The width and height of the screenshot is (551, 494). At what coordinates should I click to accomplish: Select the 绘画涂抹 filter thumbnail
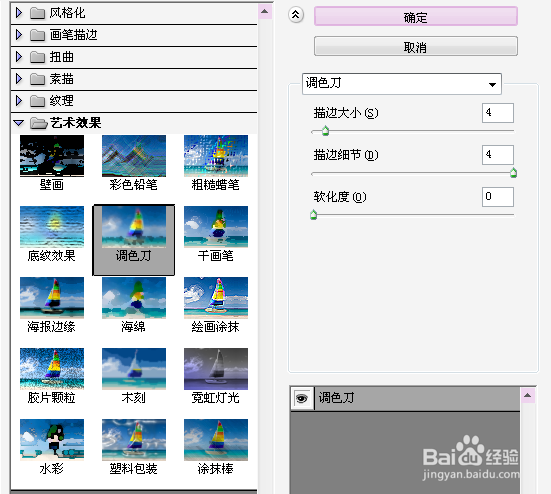point(216,298)
